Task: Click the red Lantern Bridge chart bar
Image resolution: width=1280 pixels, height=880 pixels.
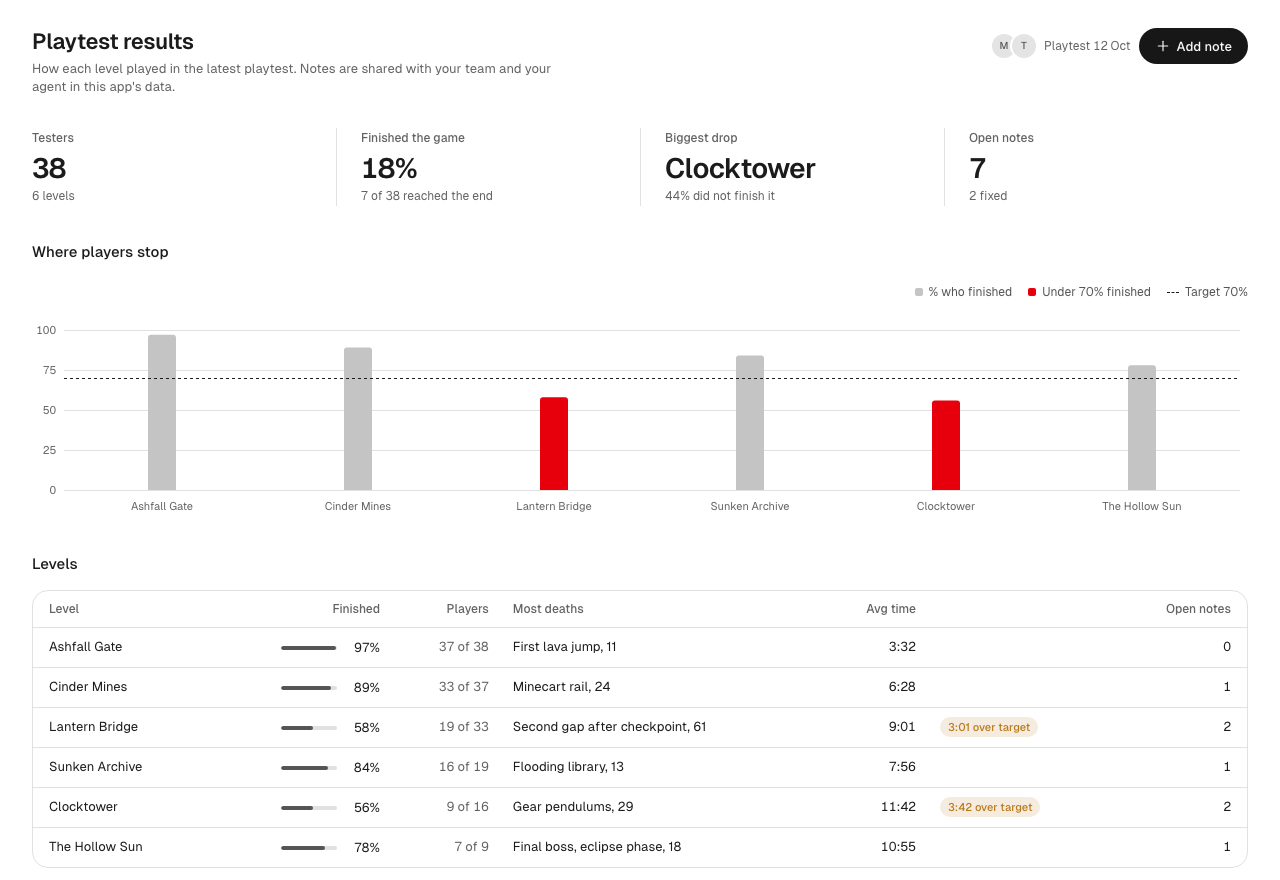Action: (554, 444)
